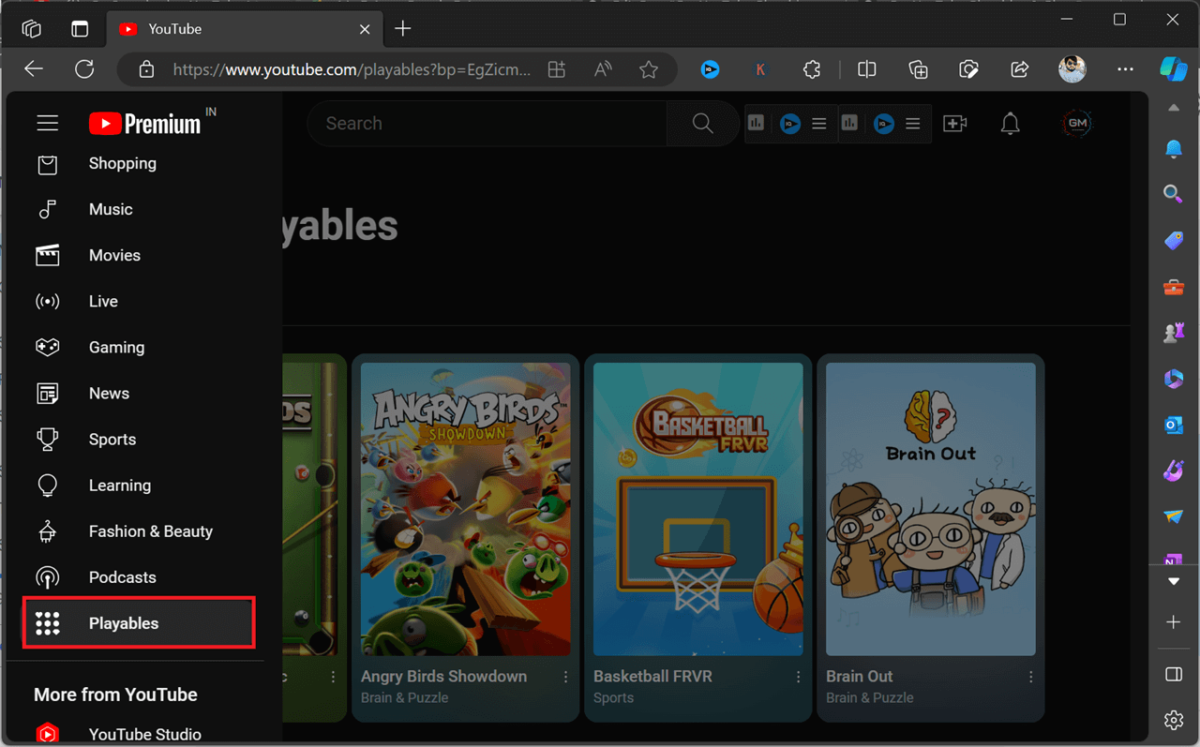Open Microsoft 365 in Edge sidebar

(x=1173, y=379)
